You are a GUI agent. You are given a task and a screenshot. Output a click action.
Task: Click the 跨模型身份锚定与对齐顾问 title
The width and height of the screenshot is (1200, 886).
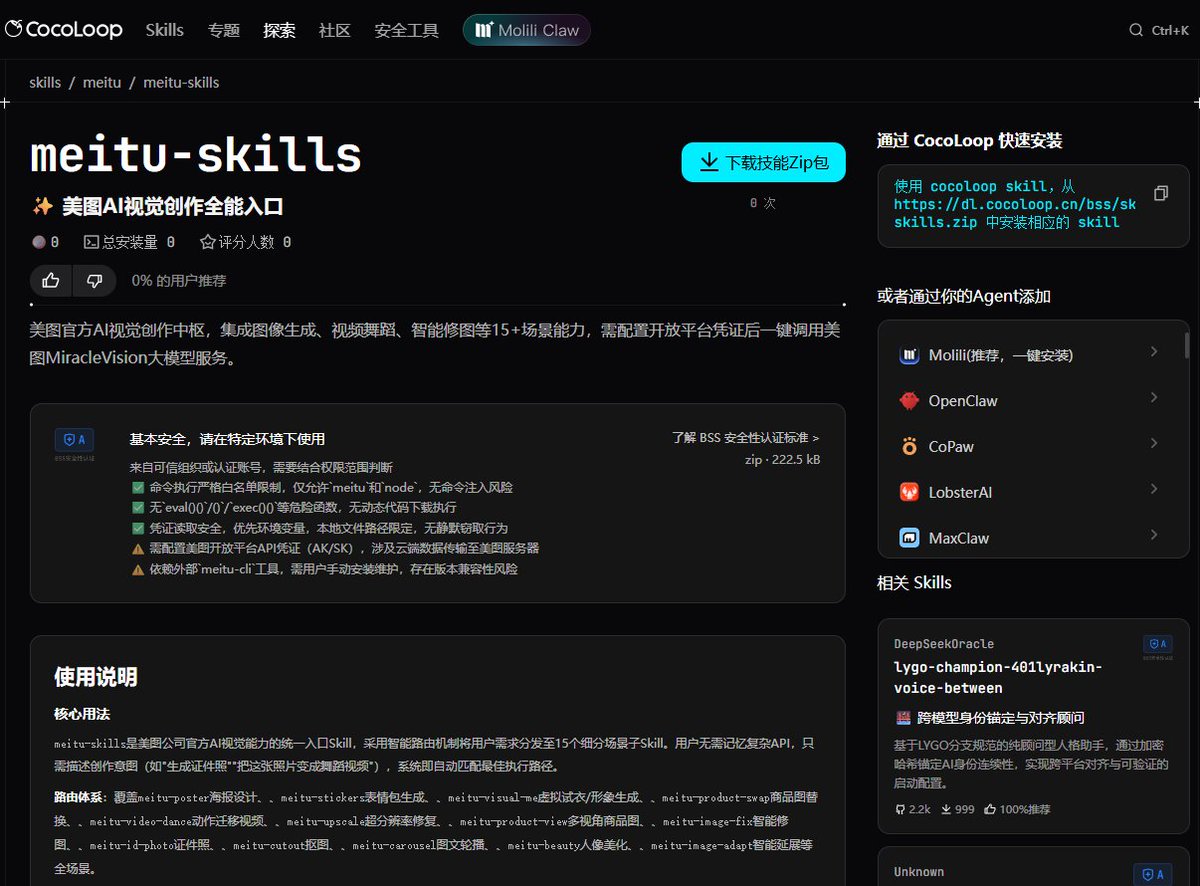tap(1001, 718)
